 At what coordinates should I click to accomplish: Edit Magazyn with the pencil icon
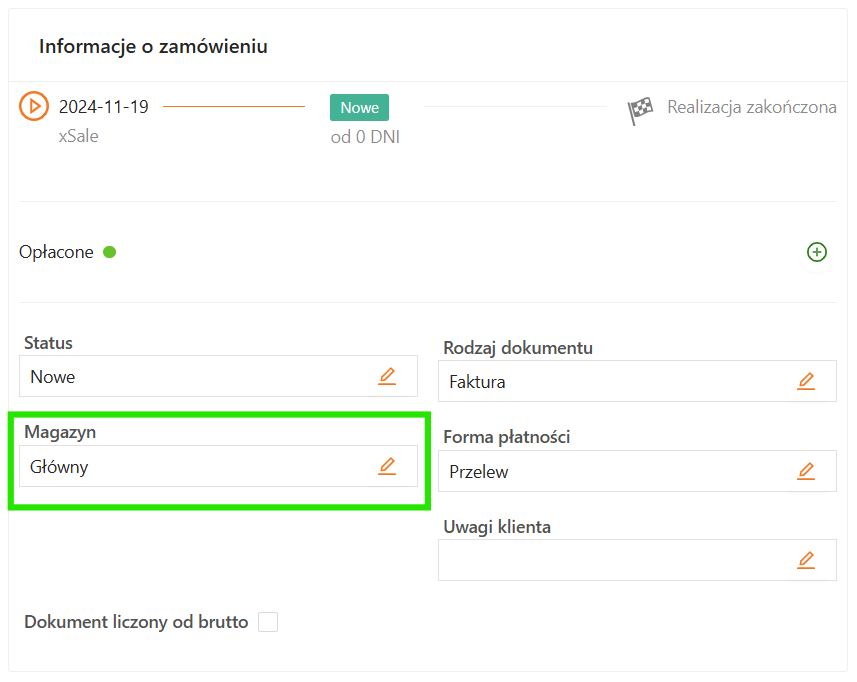pos(387,466)
